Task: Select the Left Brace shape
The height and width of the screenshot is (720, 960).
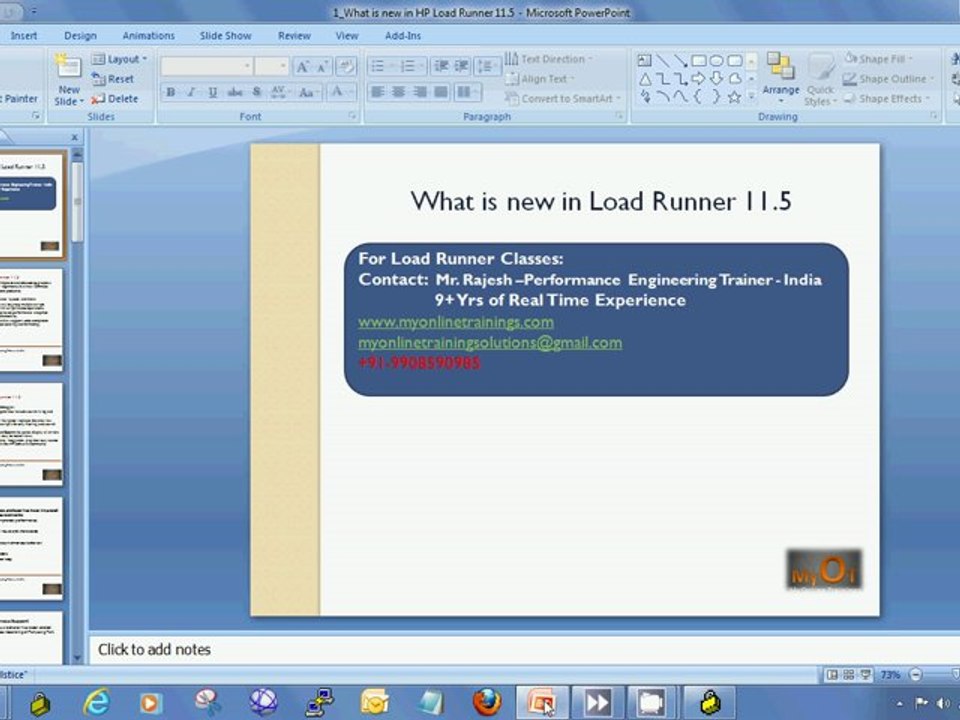Action: [698, 97]
